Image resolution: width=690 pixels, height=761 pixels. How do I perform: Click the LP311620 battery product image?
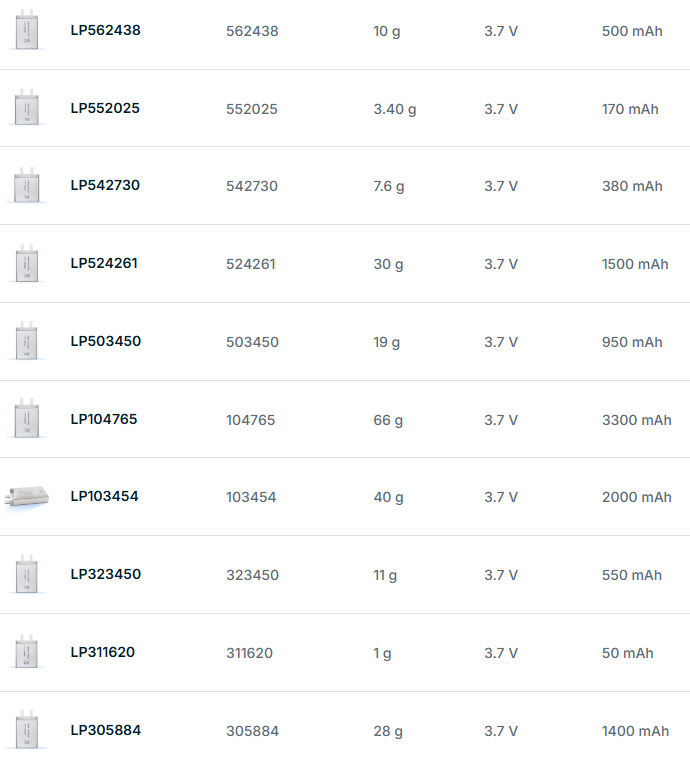click(26, 652)
